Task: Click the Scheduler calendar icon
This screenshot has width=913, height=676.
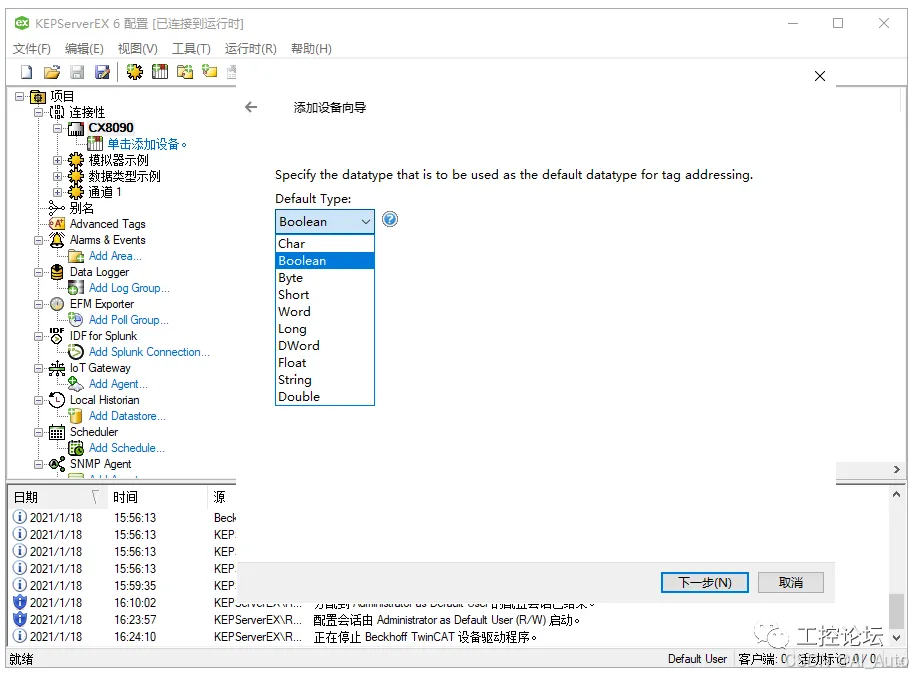Action: (57, 432)
